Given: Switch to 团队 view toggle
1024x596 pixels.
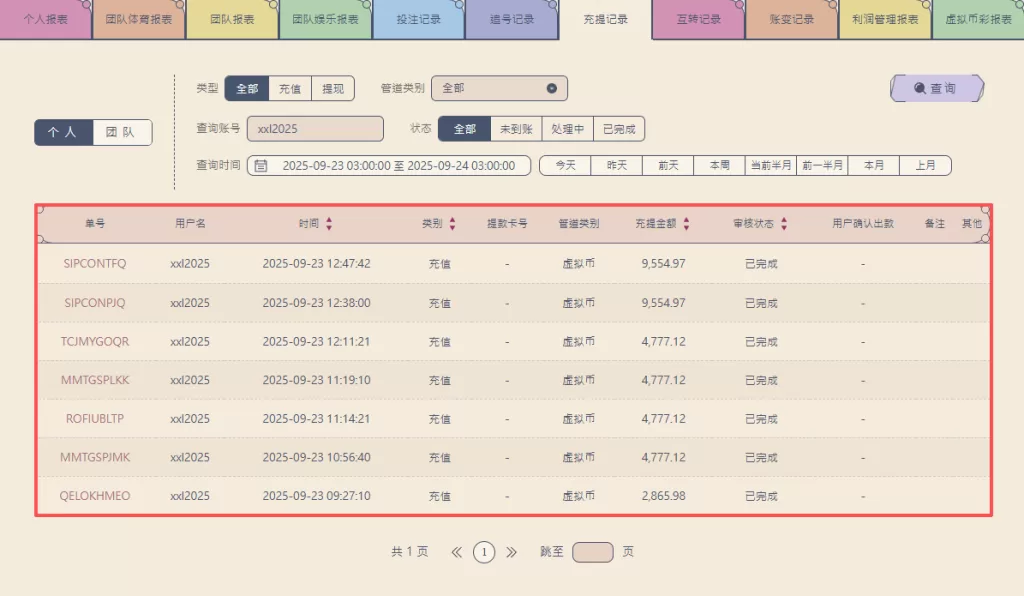Looking at the screenshot, I should 122,132.
